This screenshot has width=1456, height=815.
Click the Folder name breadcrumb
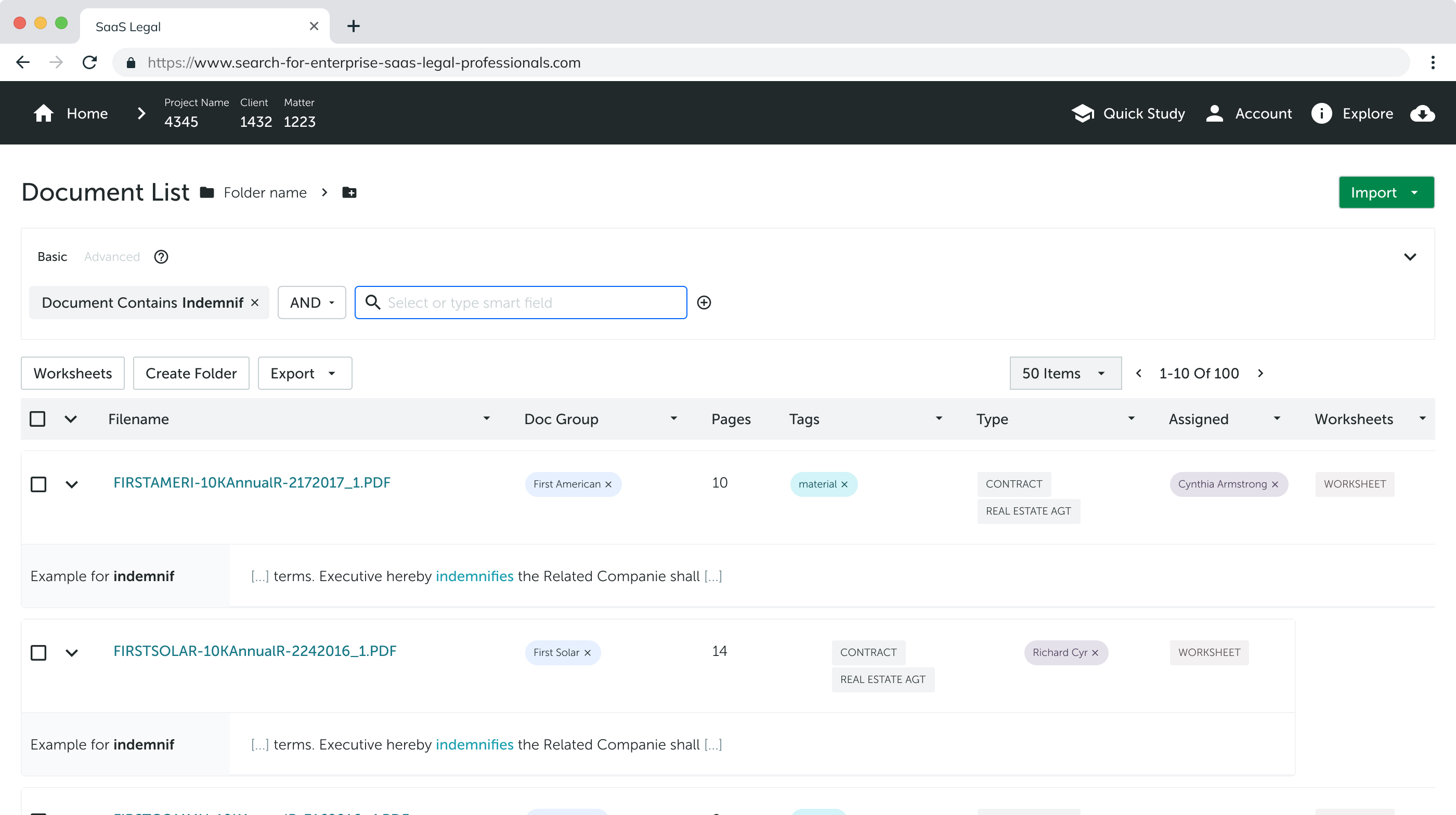[265, 193]
